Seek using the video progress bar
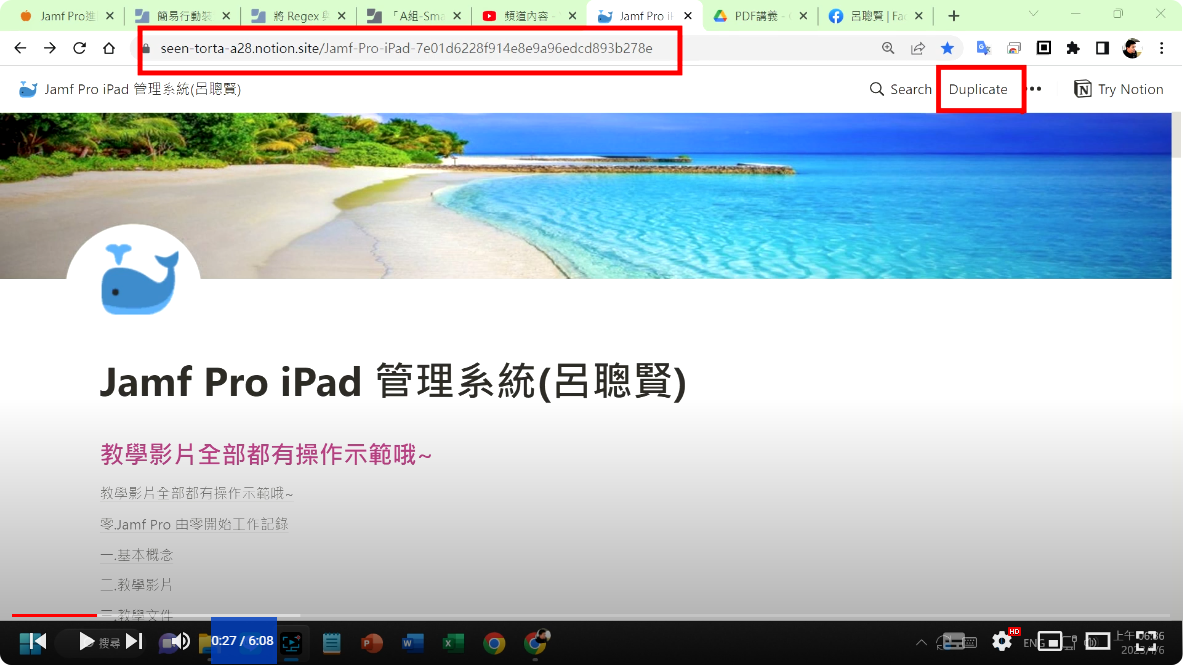The image size is (1190, 667). click(x=590, y=615)
